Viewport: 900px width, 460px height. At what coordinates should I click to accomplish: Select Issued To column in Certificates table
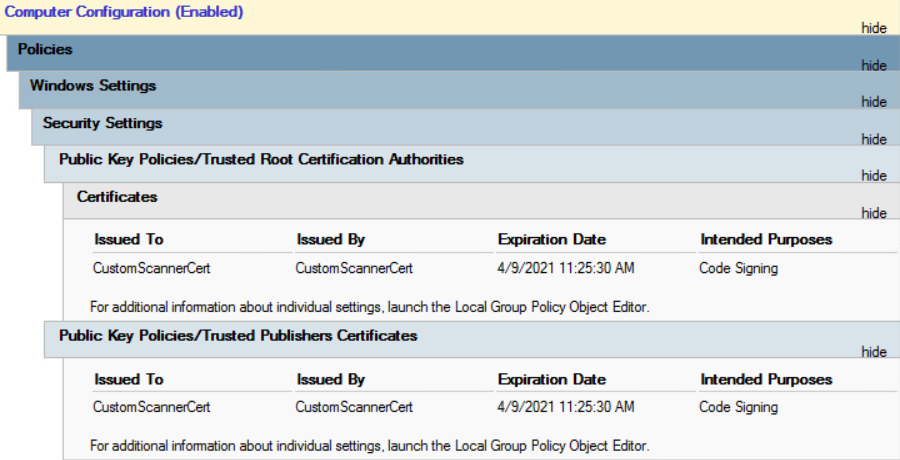tap(129, 239)
